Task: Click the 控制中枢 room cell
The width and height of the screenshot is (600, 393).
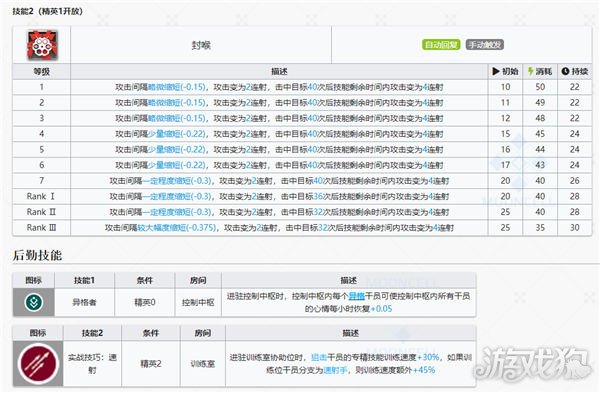Action: point(198,302)
